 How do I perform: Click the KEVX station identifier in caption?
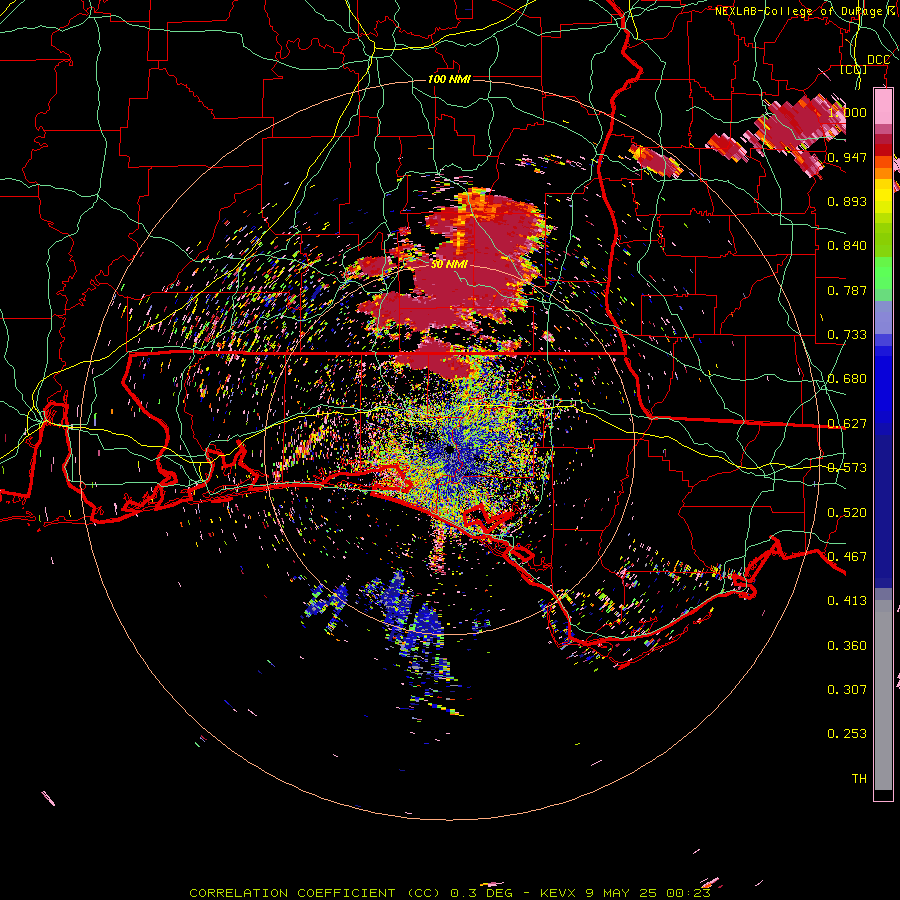558,893
